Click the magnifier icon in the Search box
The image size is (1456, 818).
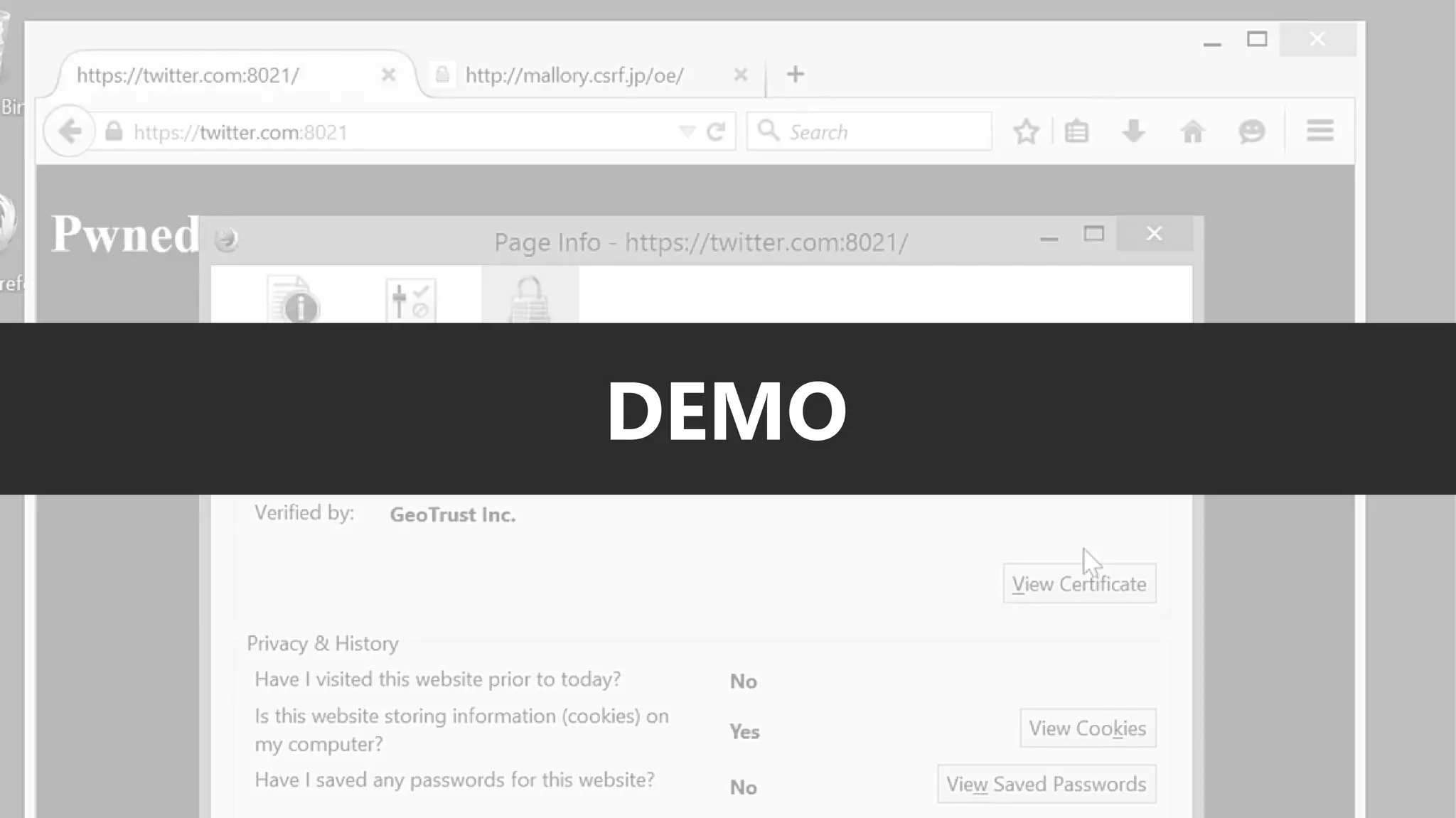coord(768,130)
